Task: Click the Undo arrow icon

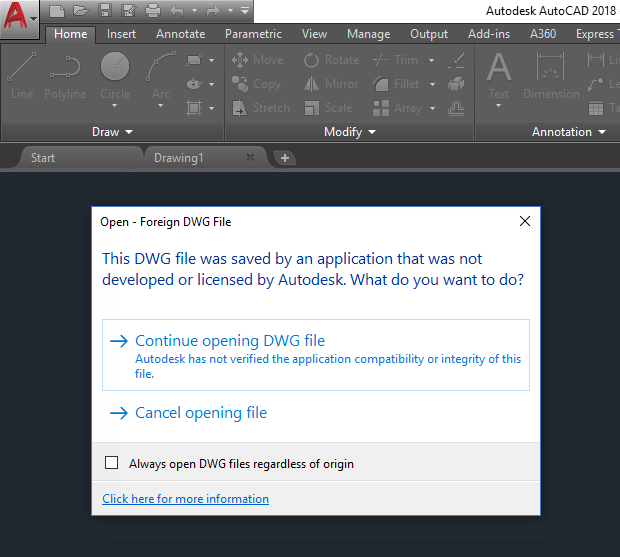Action: tap(176, 11)
